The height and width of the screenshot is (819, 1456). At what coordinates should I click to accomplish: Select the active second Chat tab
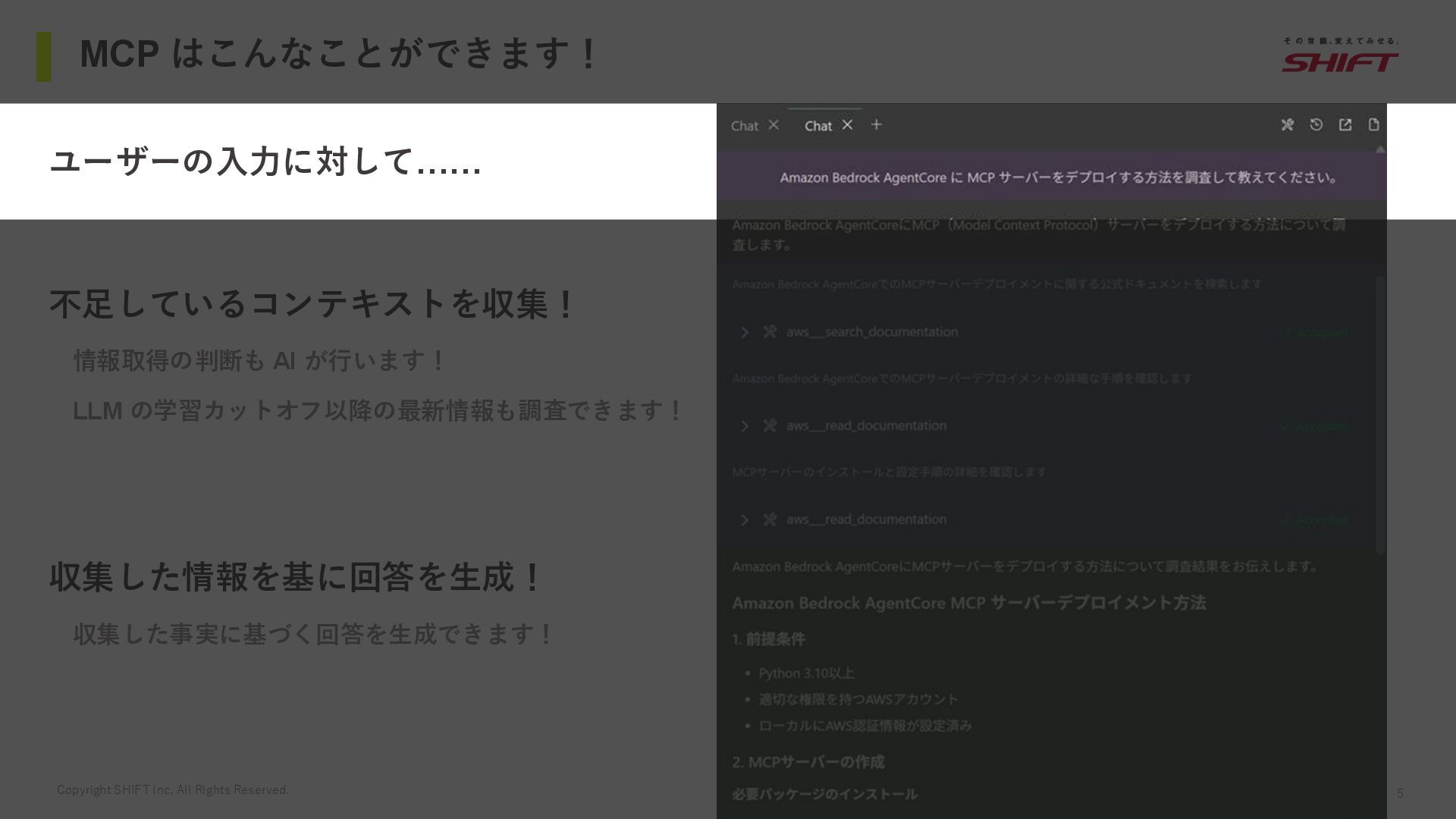click(817, 126)
